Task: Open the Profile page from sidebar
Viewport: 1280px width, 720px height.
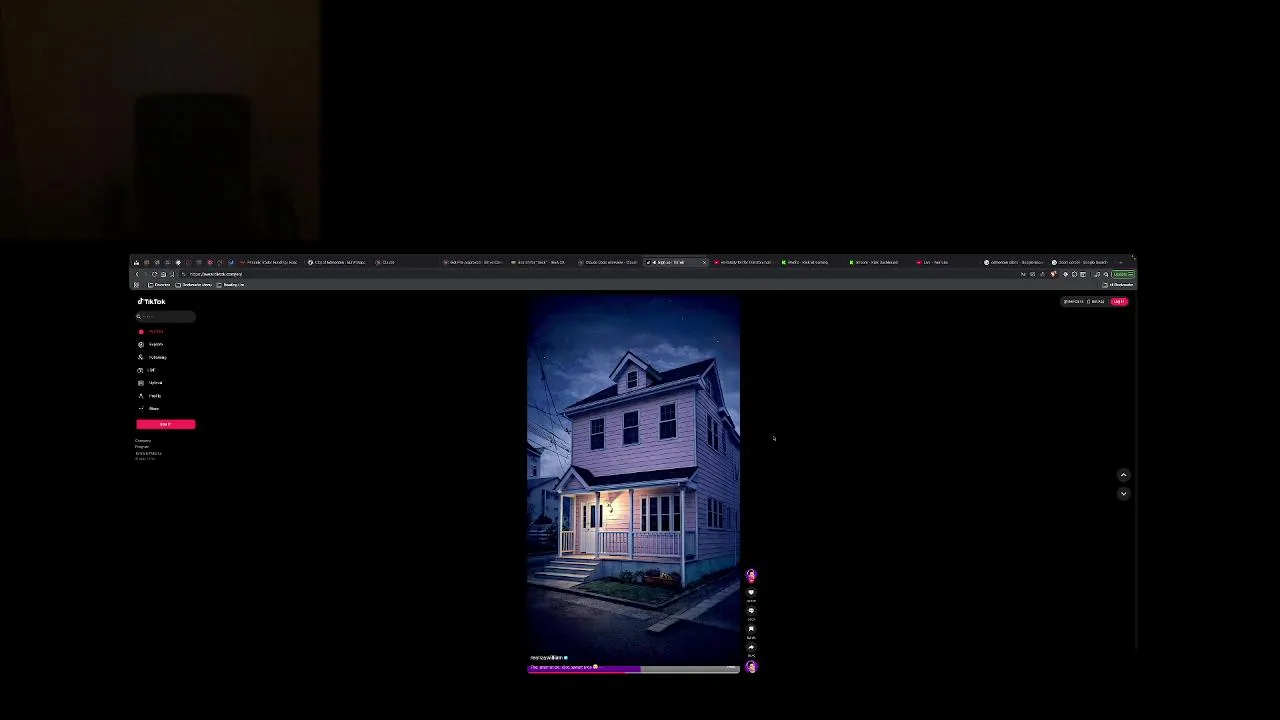Action: [x=151, y=396]
